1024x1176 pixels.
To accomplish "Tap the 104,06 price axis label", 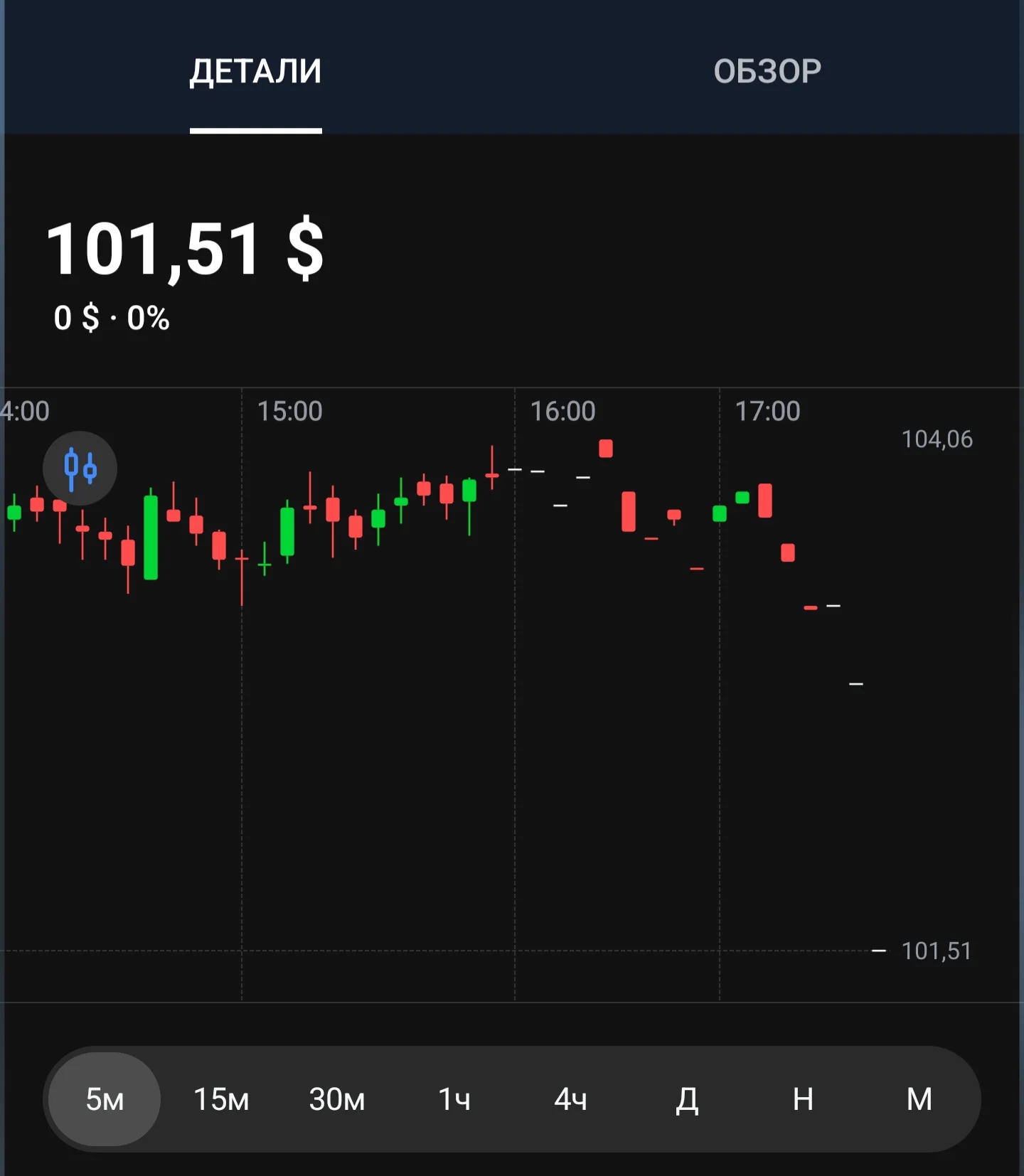I will pyautogui.click(x=937, y=439).
